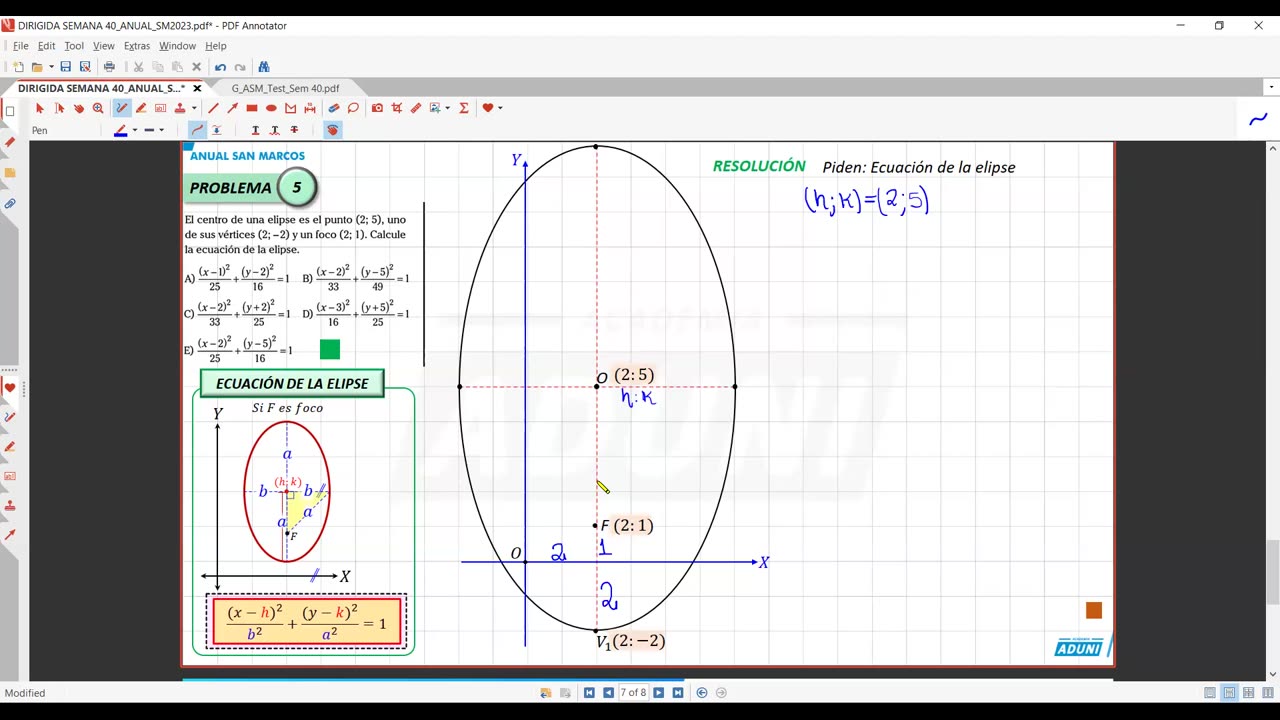Select the Arrow drawing tool
Screen dimensions: 1280x720
(x=232, y=108)
